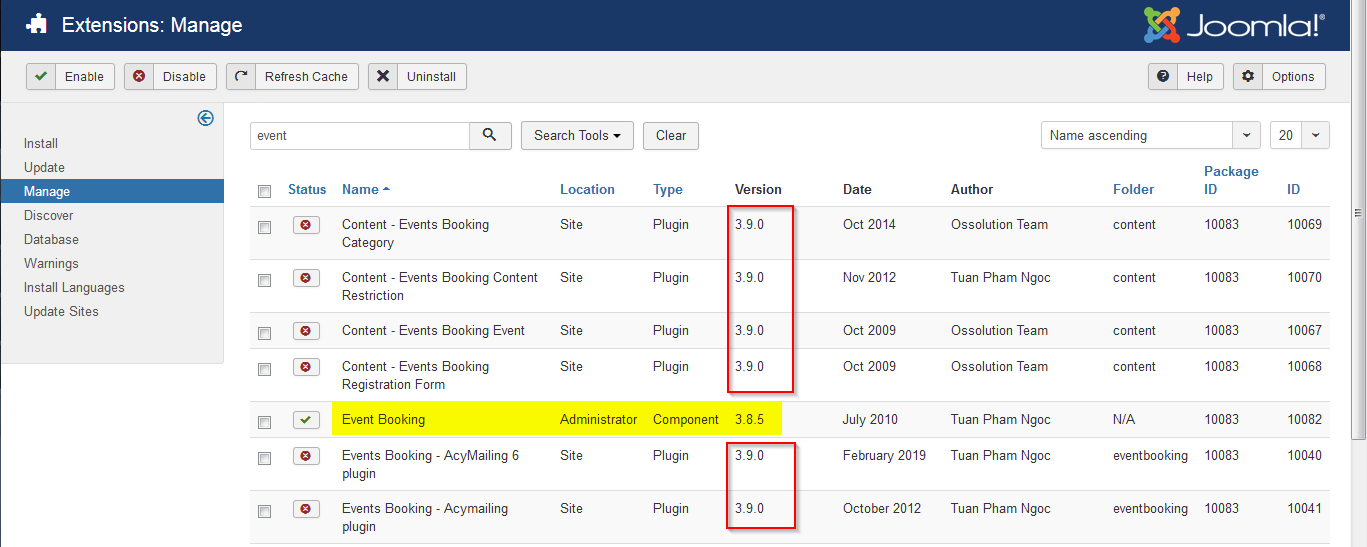Click the magnifier search button
1367x547 pixels.
(x=490, y=135)
